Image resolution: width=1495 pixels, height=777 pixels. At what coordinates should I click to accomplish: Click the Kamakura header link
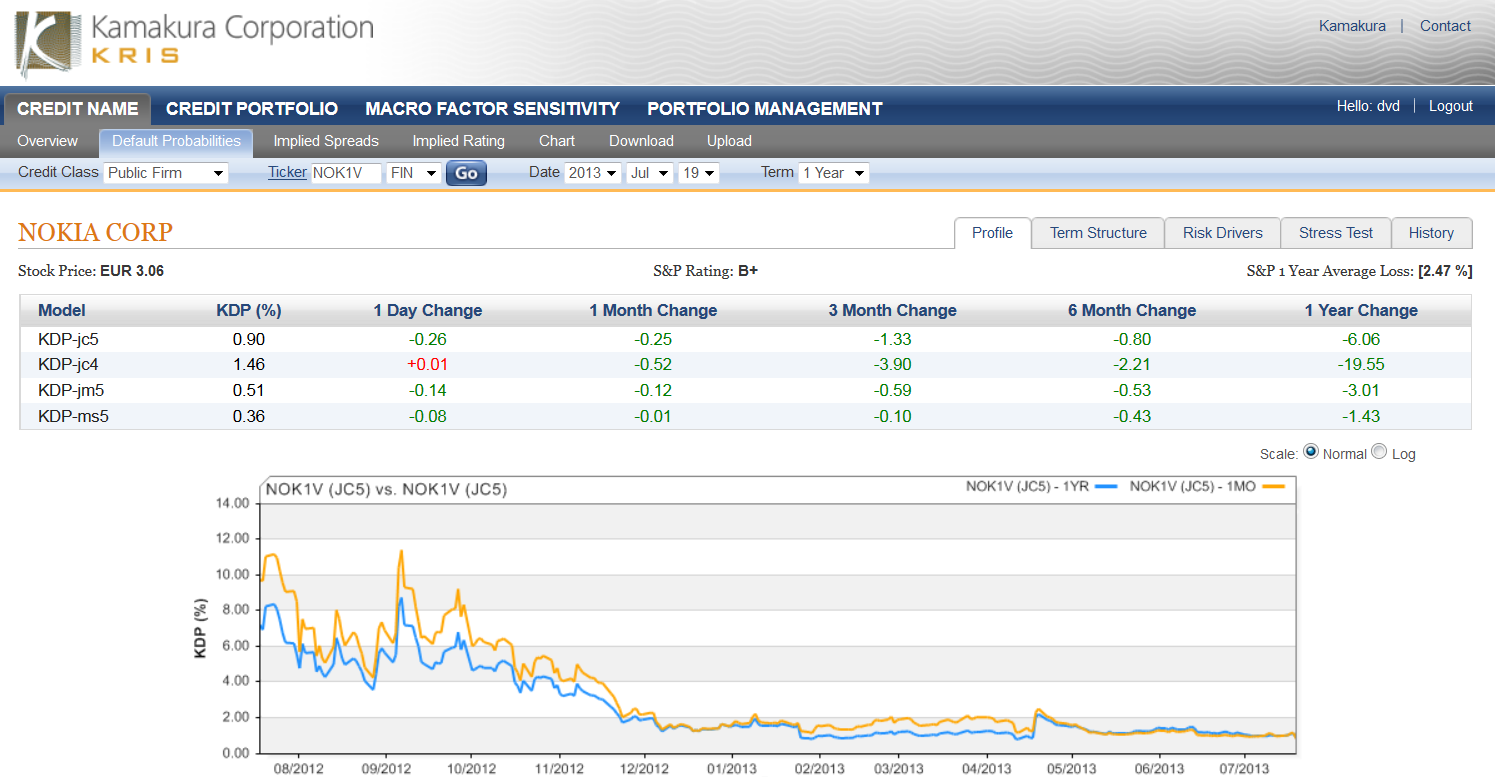1352,26
